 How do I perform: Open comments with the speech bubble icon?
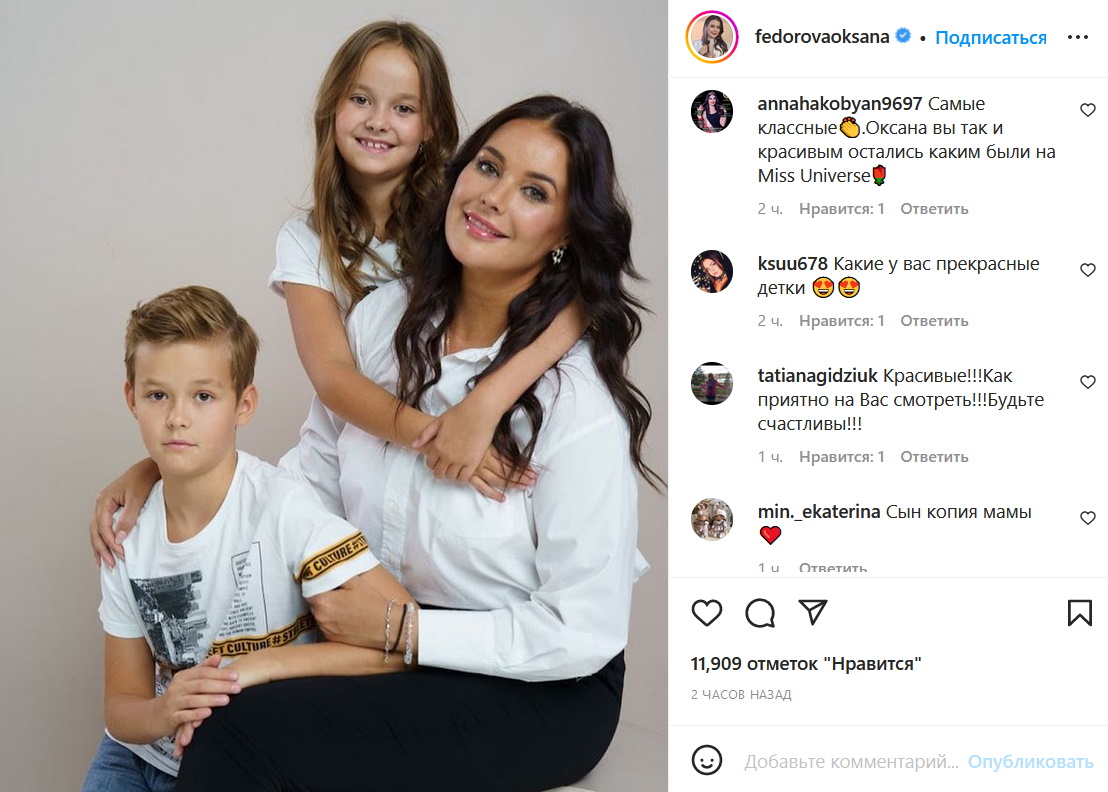click(x=760, y=613)
